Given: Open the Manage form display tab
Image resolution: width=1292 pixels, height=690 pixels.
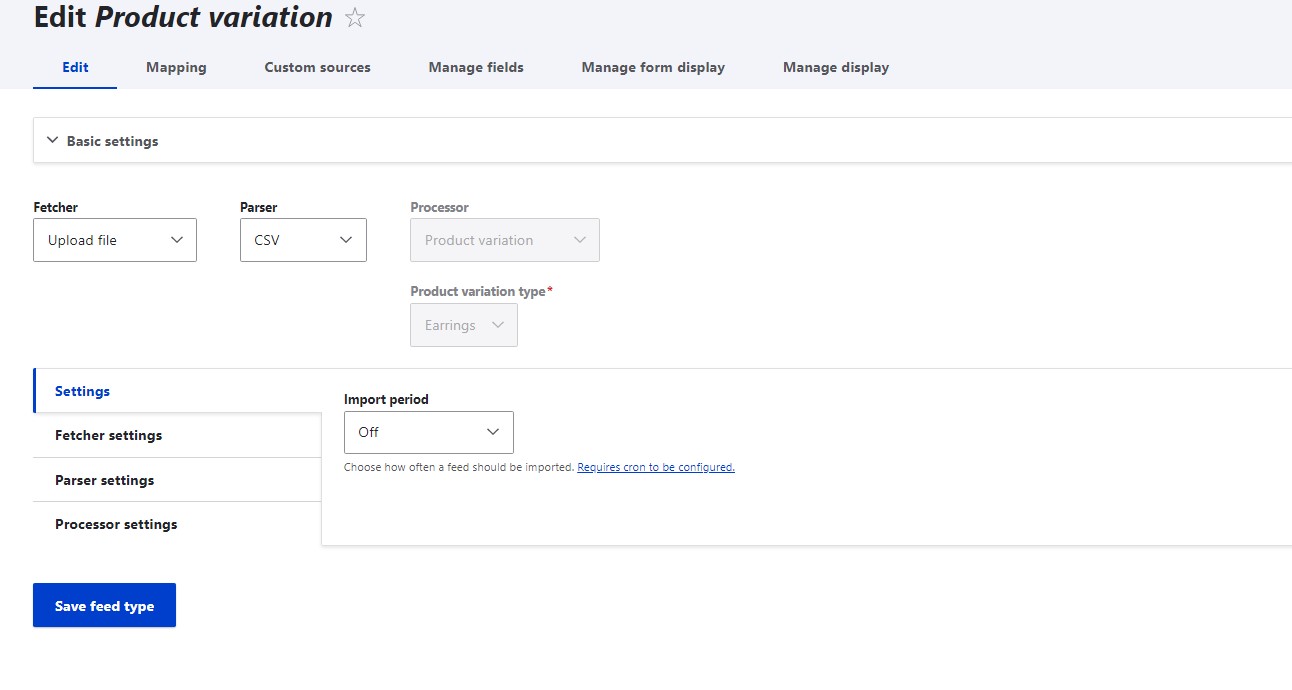Looking at the screenshot, I should point(652,67).
